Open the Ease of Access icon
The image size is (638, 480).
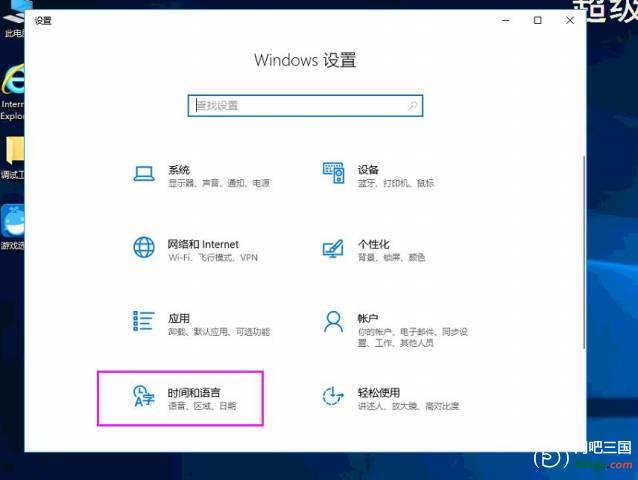(x=333, y=396)
